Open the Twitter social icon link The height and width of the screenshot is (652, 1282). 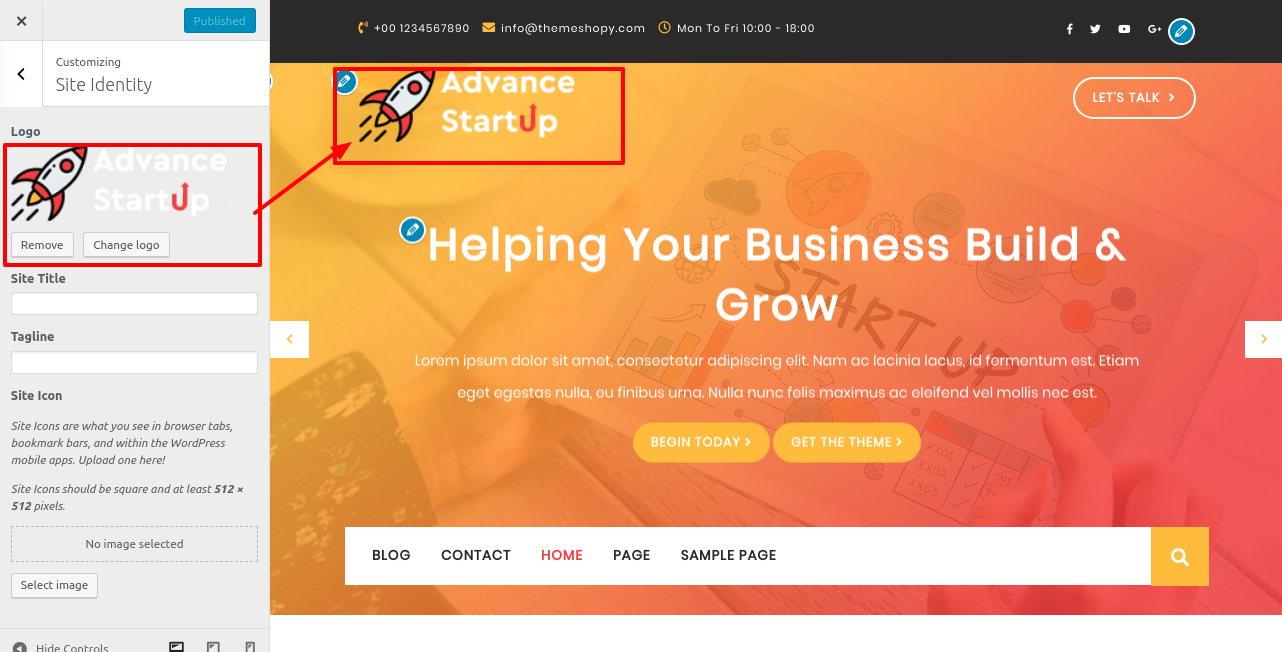click(1095, 29)
